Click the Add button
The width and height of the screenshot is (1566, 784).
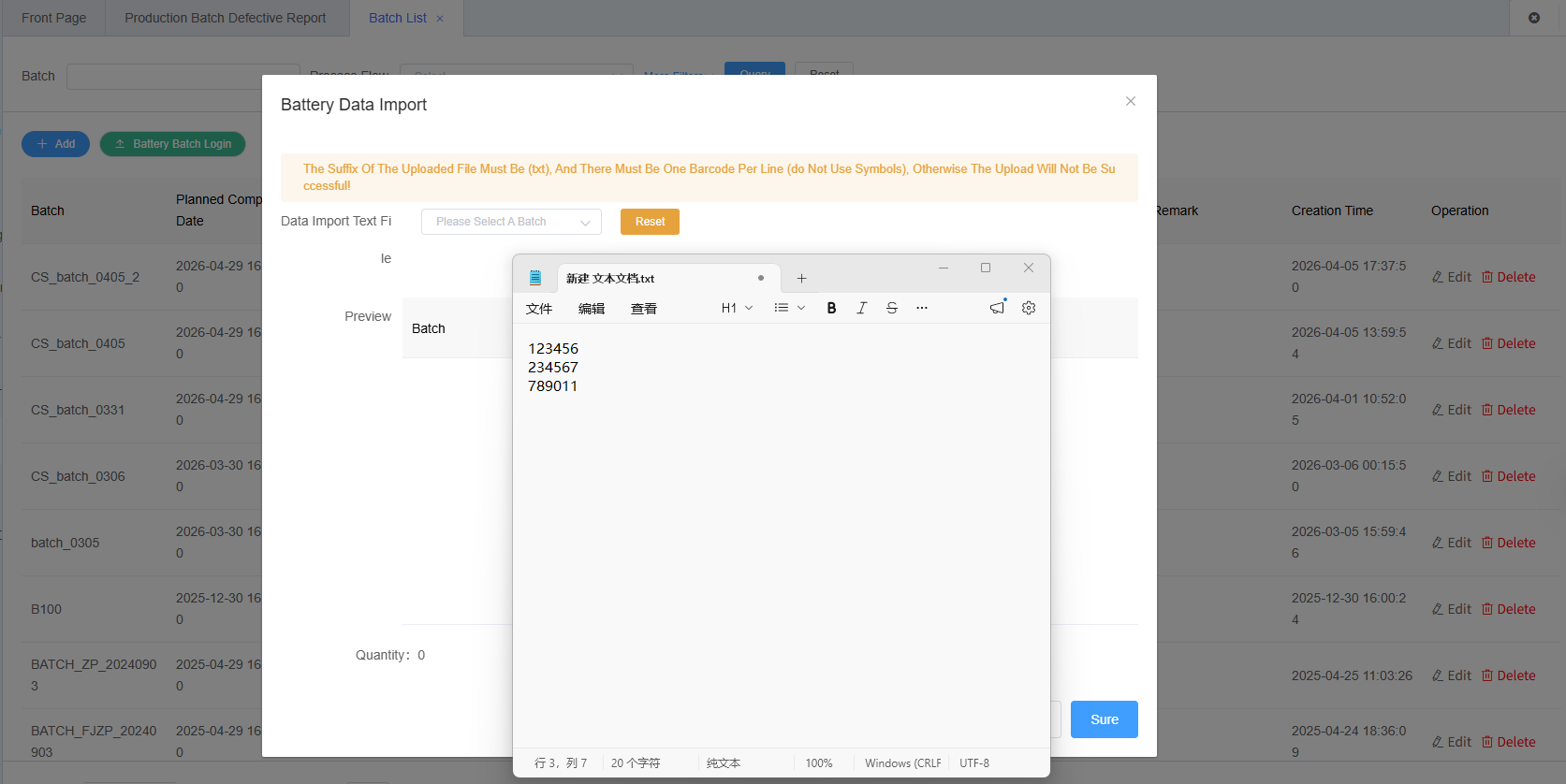[x=55, y=144]
